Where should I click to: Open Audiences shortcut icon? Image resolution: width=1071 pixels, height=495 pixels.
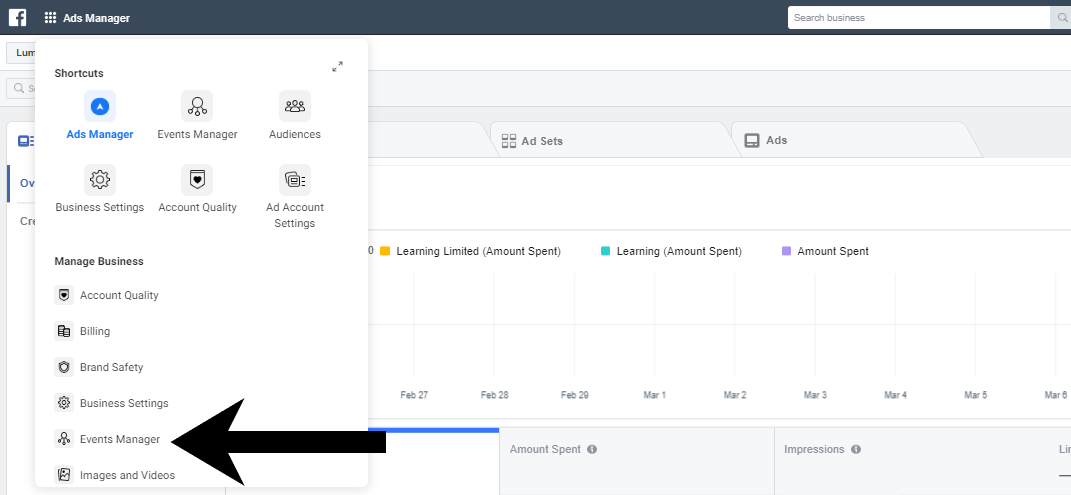click(x=295, y=106)
